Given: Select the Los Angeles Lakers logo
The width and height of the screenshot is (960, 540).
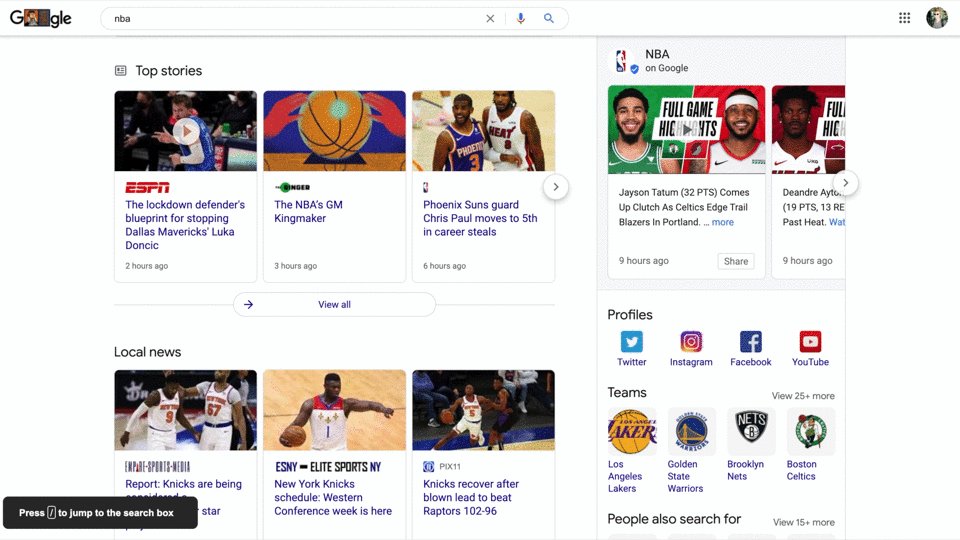Looking at the screenshot, I should (632, 432).
